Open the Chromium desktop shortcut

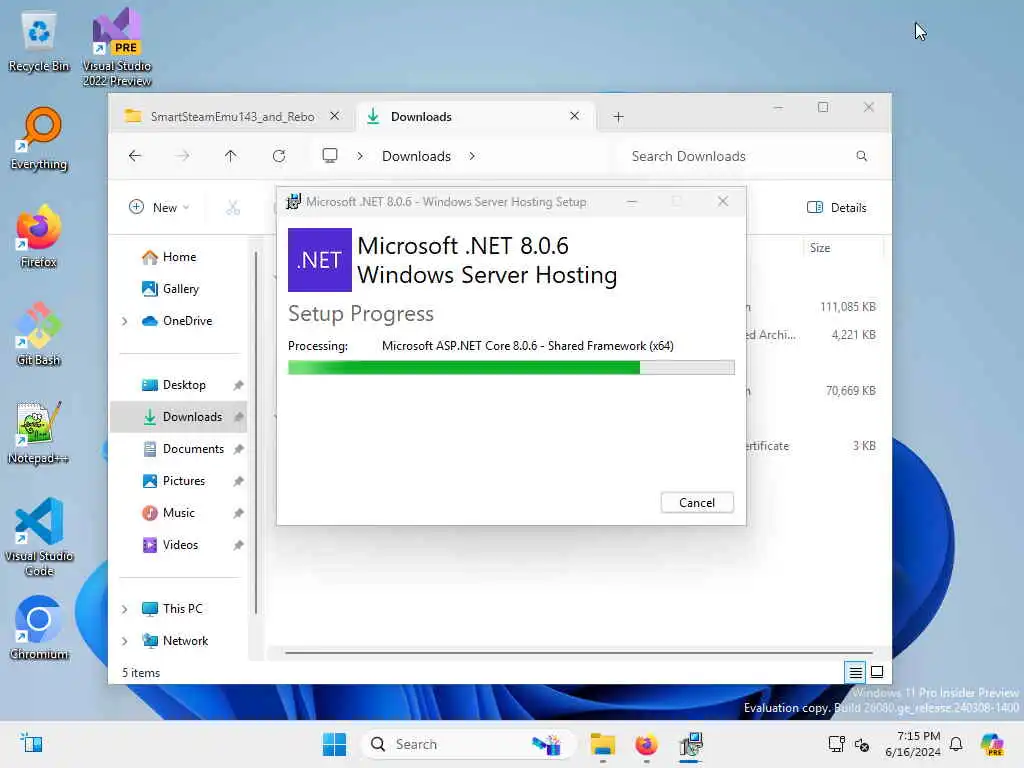pos(39,628)
